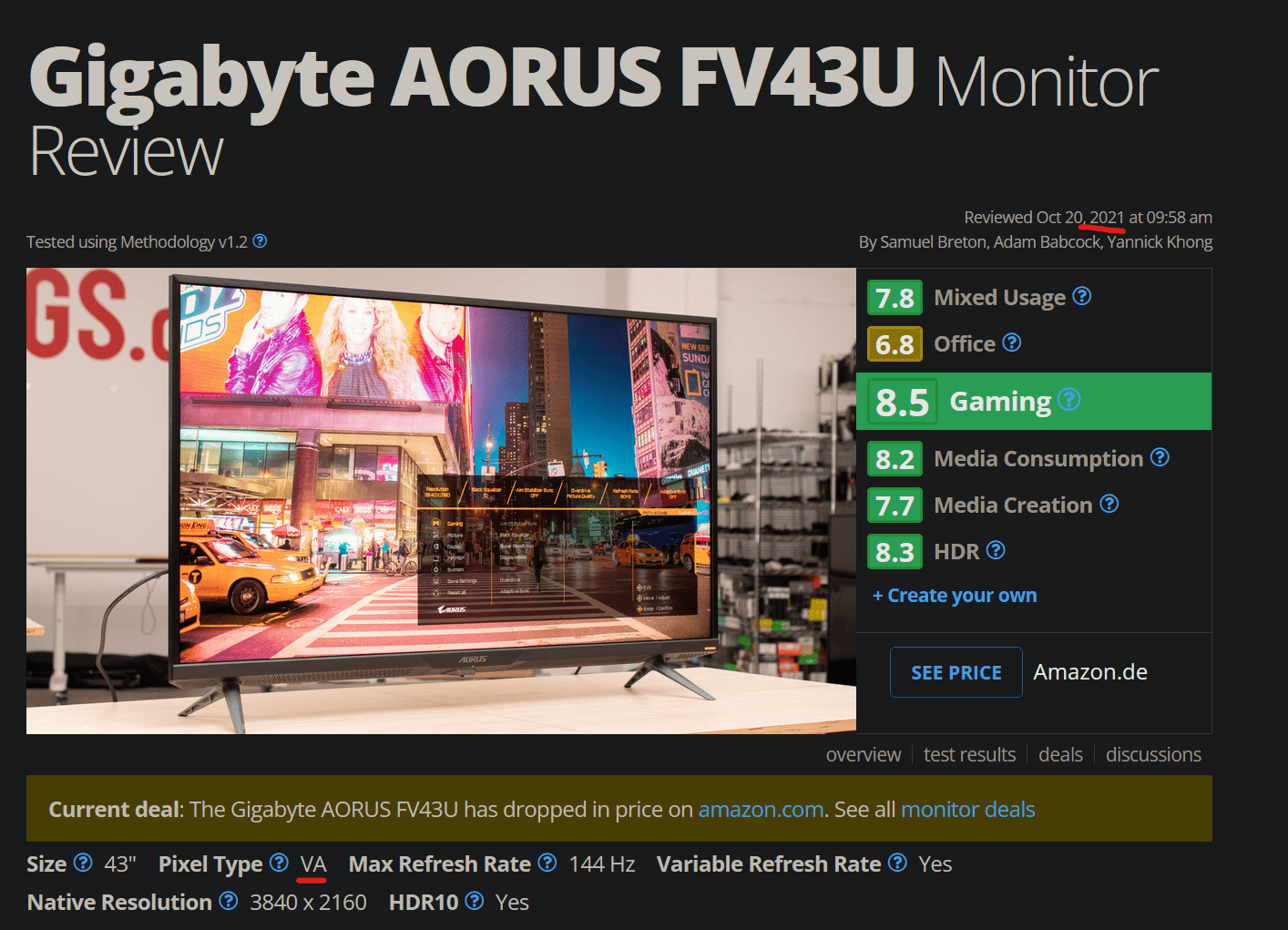
Task: Click the 'VA' pixel type value
Action: click(x=313, y=864)
